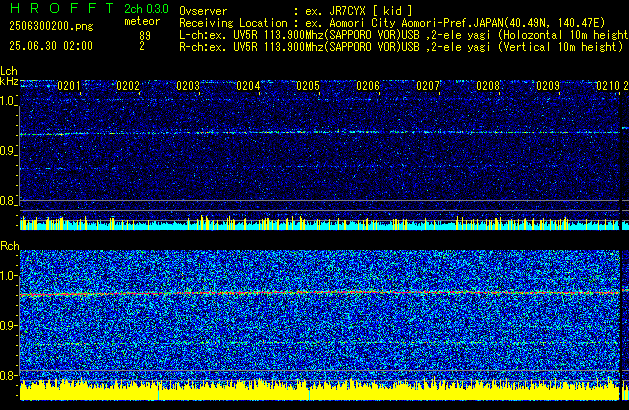Screen dimensions: 629x410
Task: Click the 2ch 0.3.0 version text
Action: 146,9
